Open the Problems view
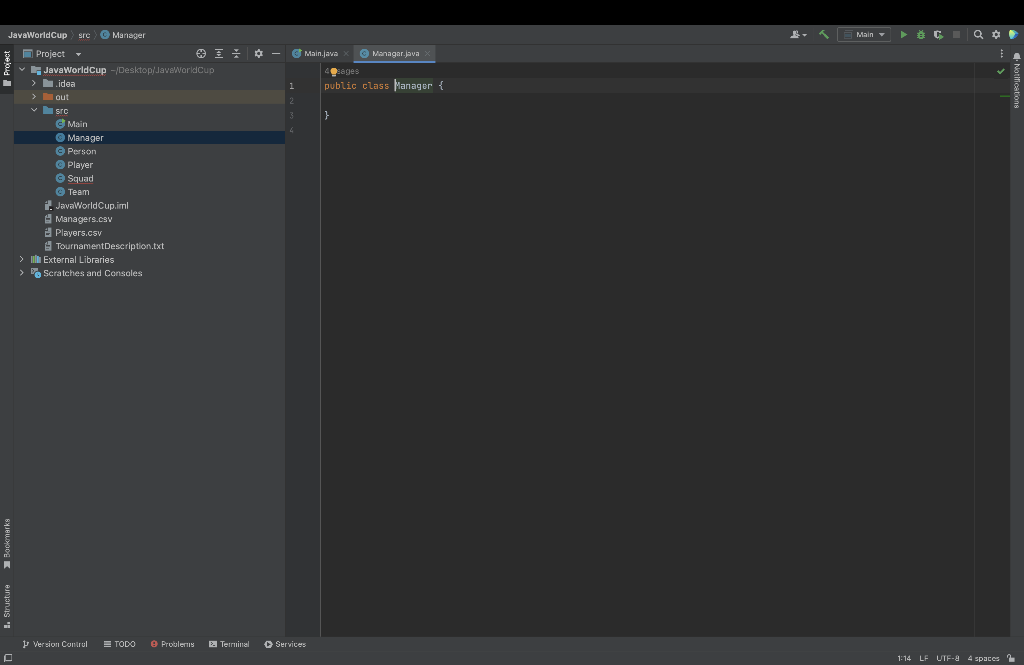 tap(172, 644)
